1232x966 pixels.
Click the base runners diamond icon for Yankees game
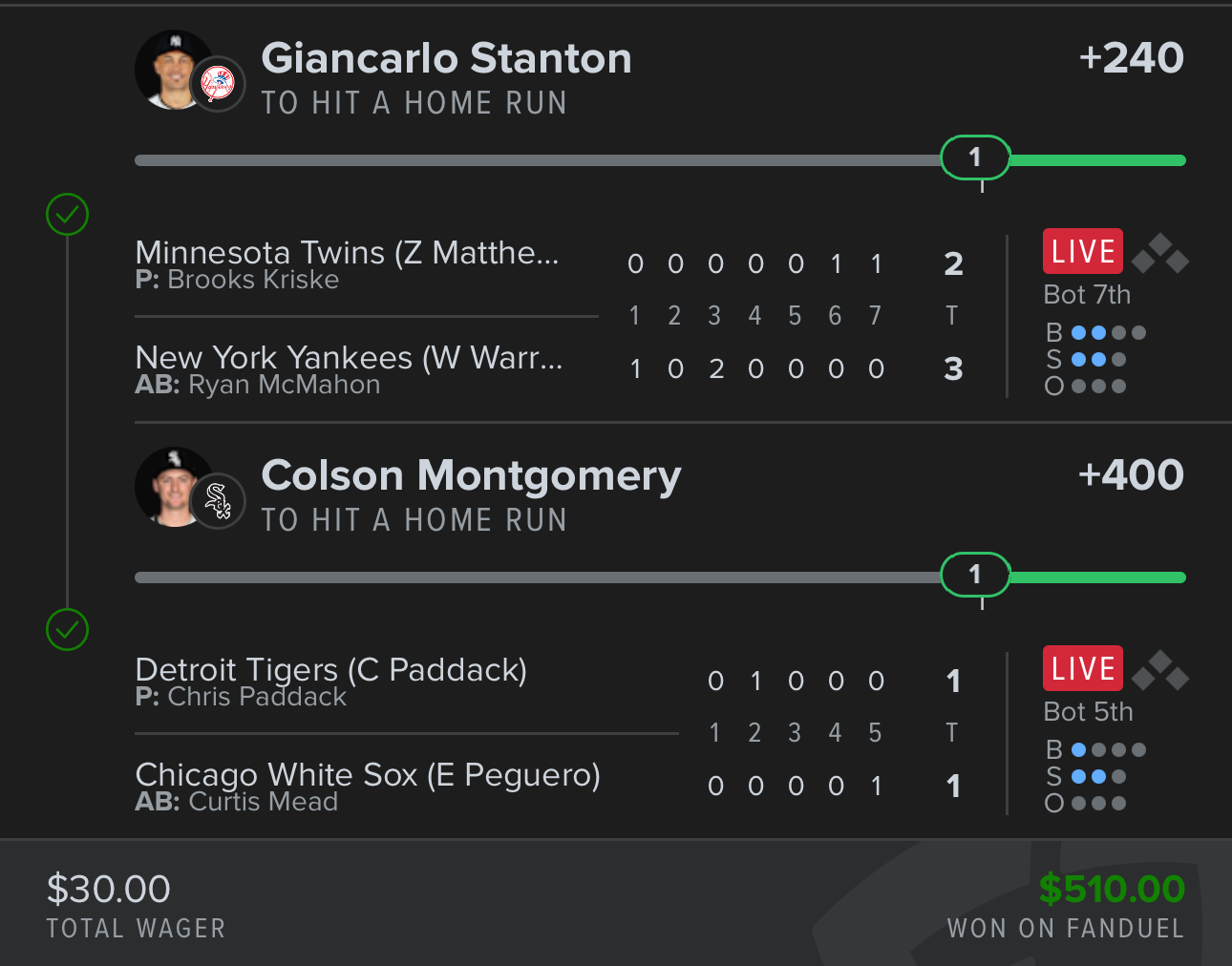click(1160, 254)
